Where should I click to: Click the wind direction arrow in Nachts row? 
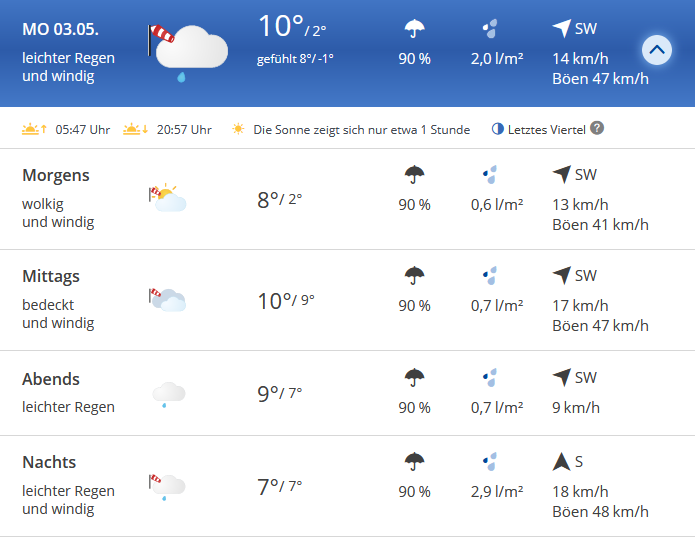pos(561,462)
